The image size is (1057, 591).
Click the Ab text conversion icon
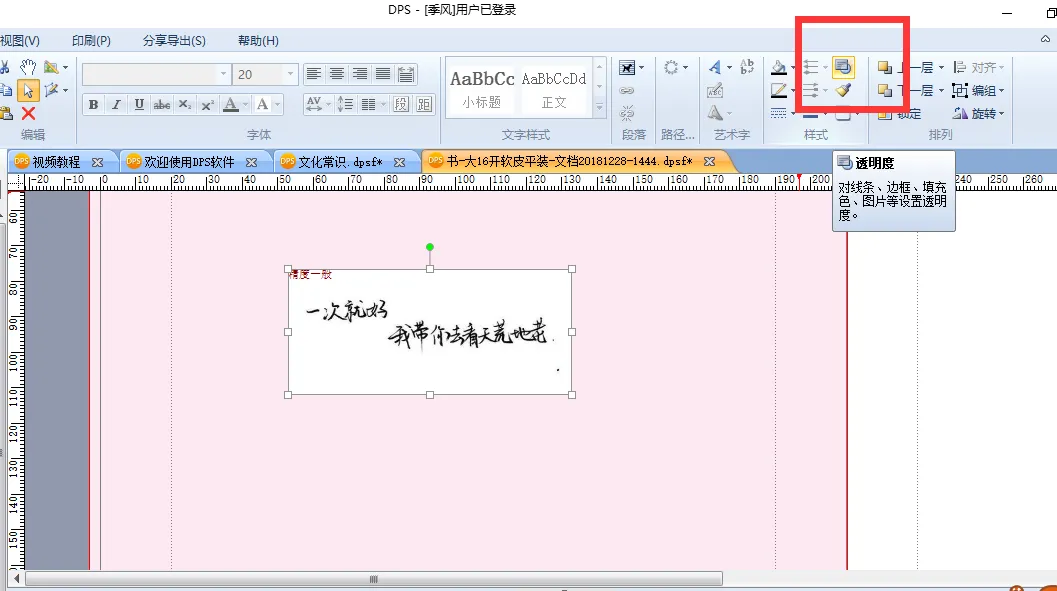(x=746, y=66)
